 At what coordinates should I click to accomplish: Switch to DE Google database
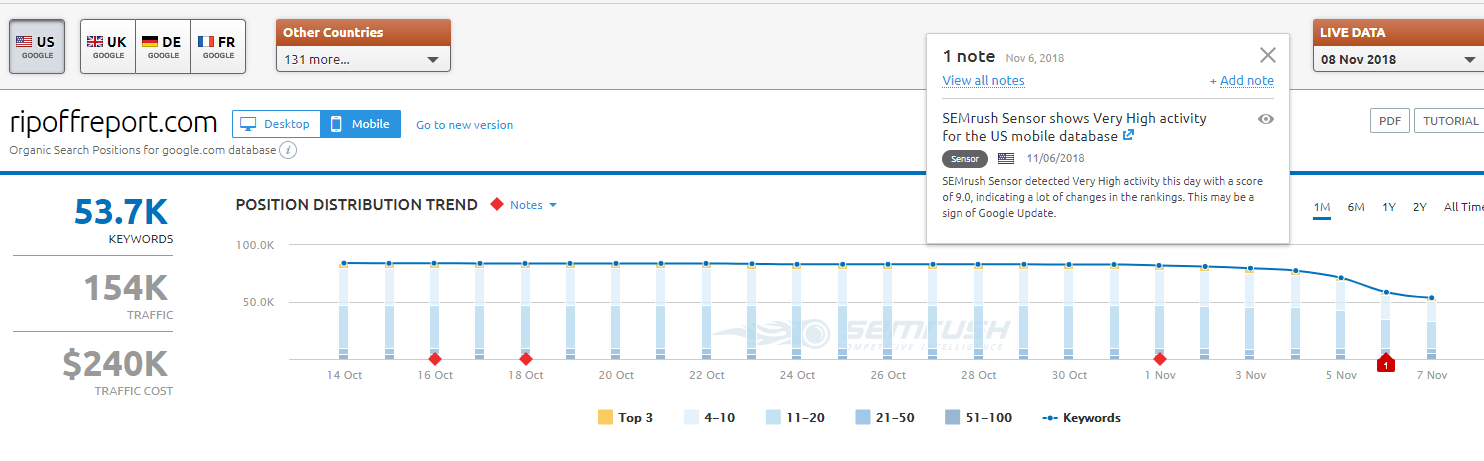[162, 47]
